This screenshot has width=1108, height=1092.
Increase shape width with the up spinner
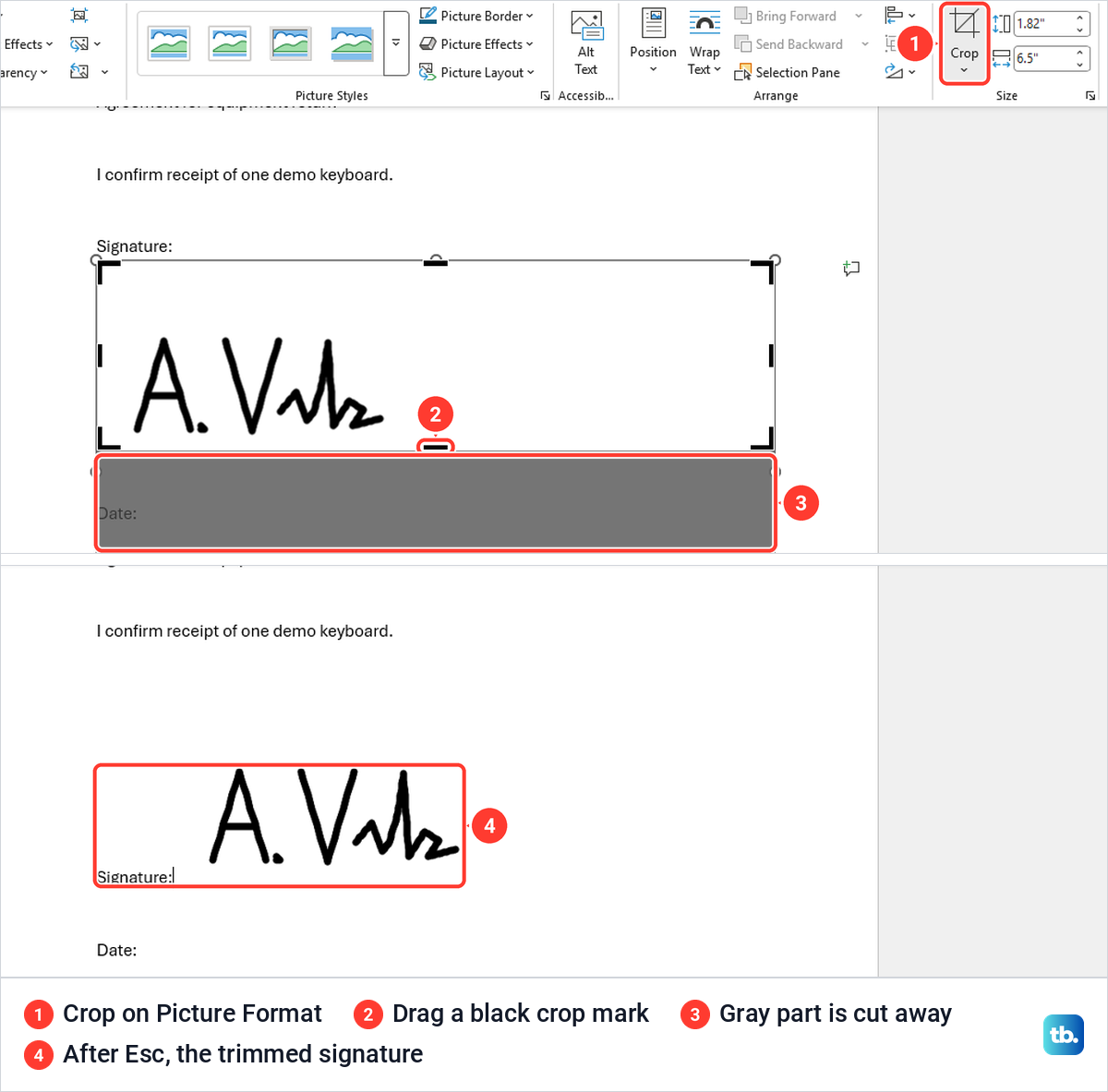pyautogui.click(x=1080, y=53)
